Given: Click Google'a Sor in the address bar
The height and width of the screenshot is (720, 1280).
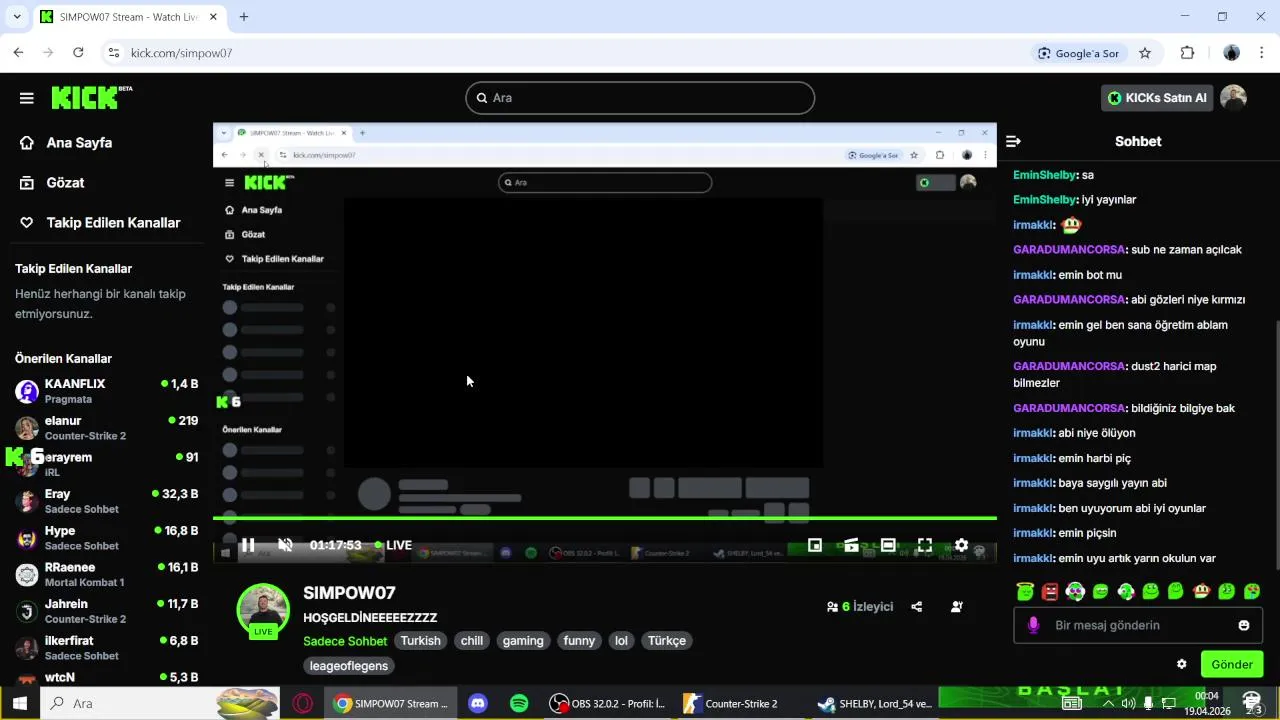Looking at the screenshot, I should (x=1078, y=53).
